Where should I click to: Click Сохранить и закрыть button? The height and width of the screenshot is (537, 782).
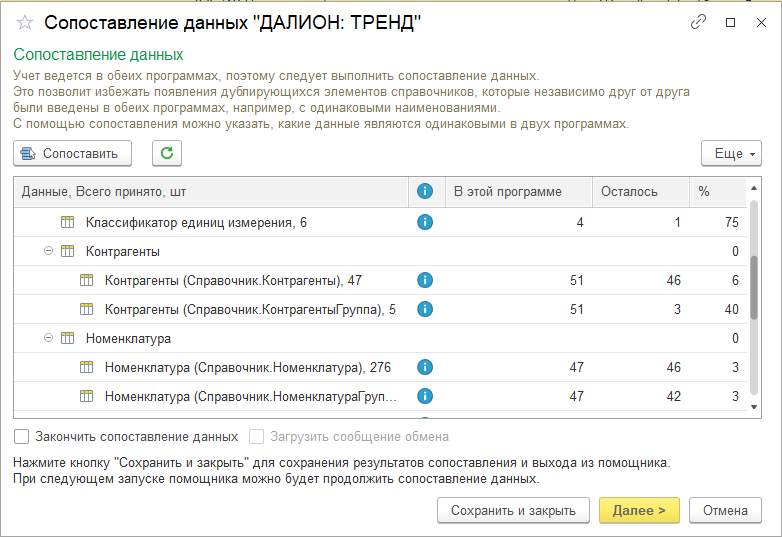[513, 510]
